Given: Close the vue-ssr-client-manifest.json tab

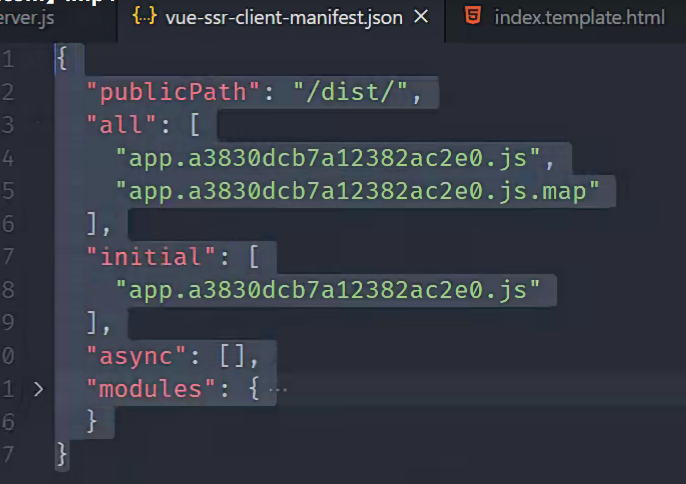Looking at the screenshot, I should [421, 17].
